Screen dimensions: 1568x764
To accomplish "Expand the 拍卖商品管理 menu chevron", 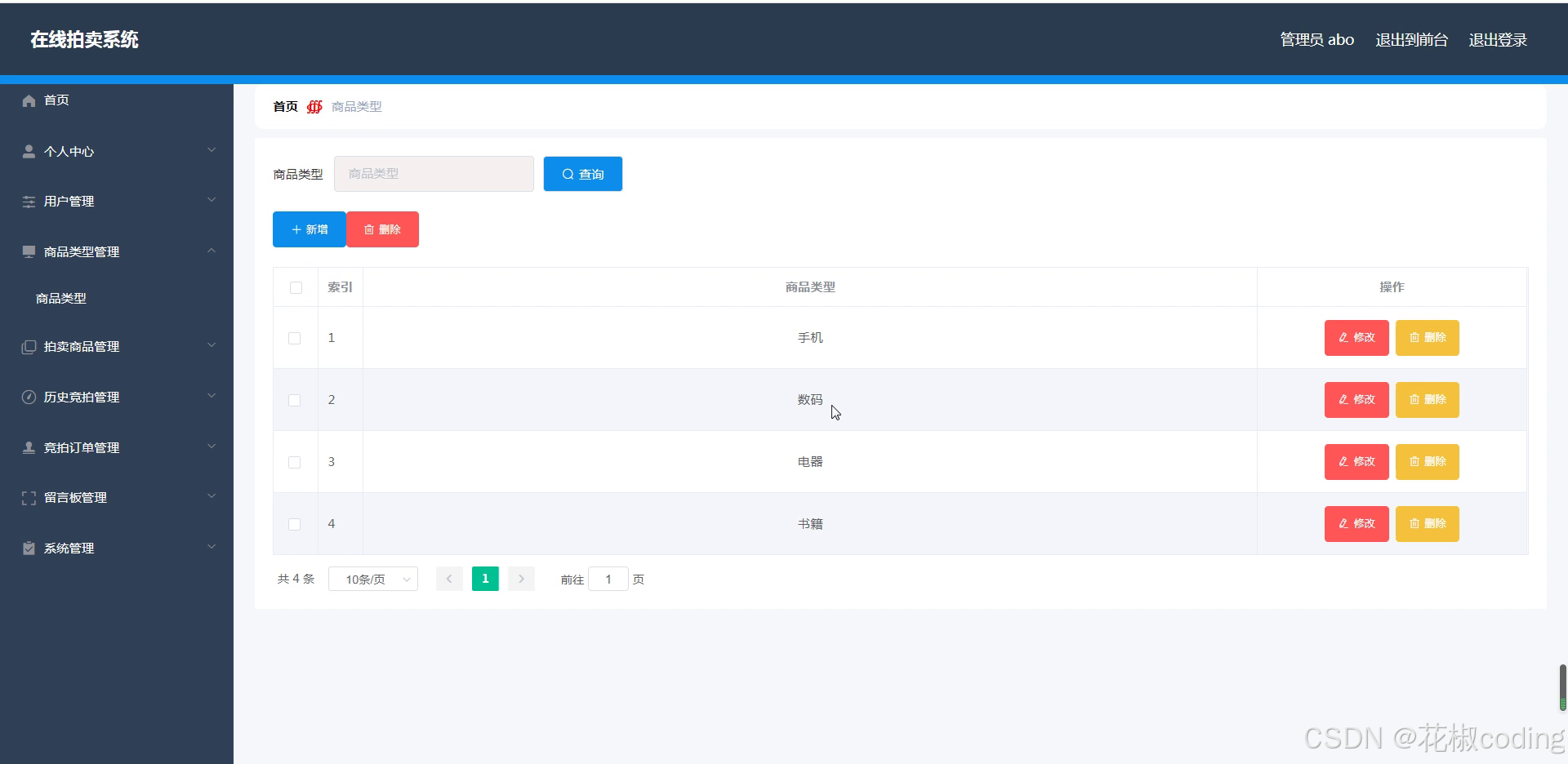I will click(x=212, y=345).
